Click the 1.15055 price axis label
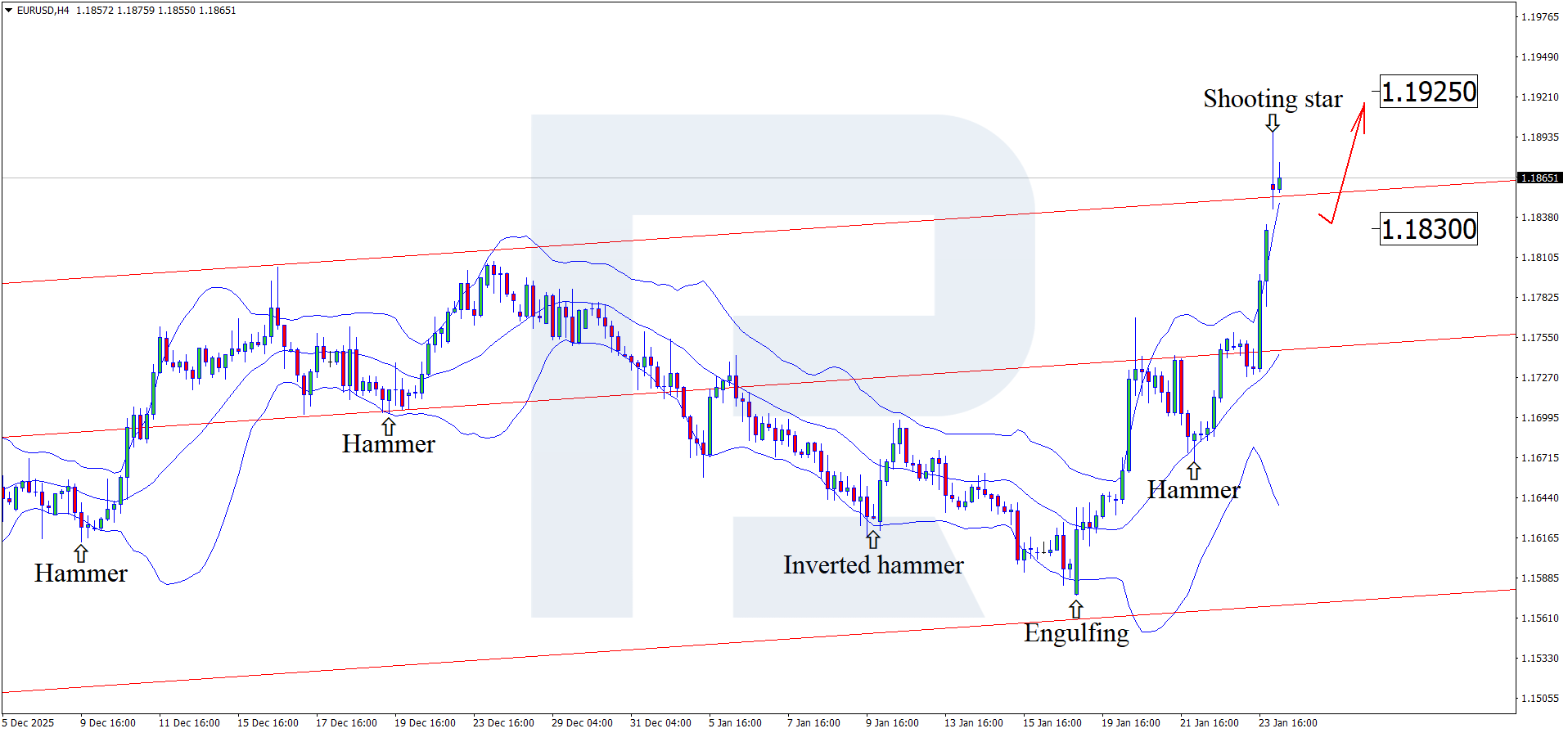Image resolution: width=1568 pixels, height=733 pixels. click(x=1539, y=699)
